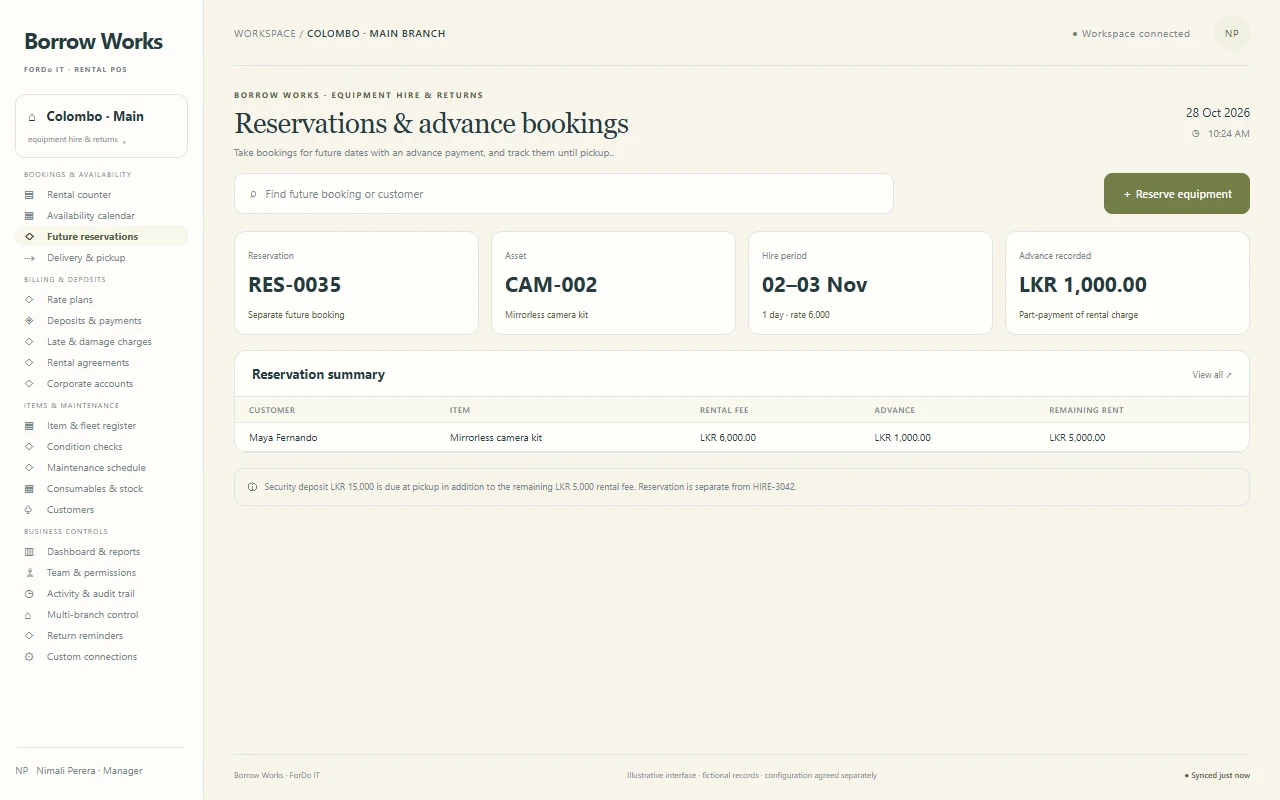Image resolution: width=1280 pixels, height=800 pixels.
Task: Click the Activity & audit trail clock icon
Action: (29, 594)
